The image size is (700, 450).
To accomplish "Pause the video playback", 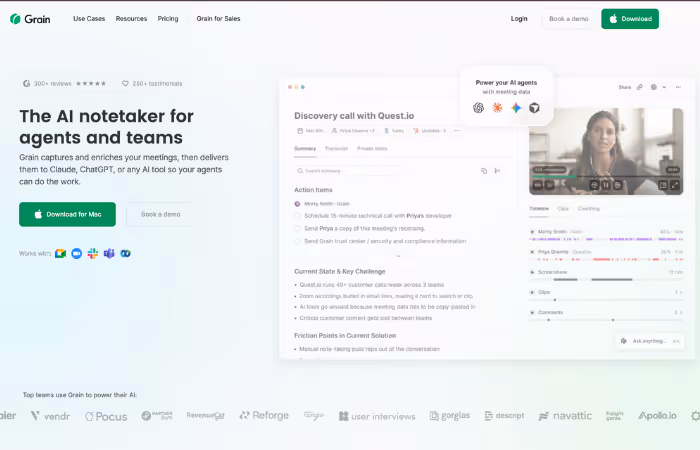I will point(606,185).
